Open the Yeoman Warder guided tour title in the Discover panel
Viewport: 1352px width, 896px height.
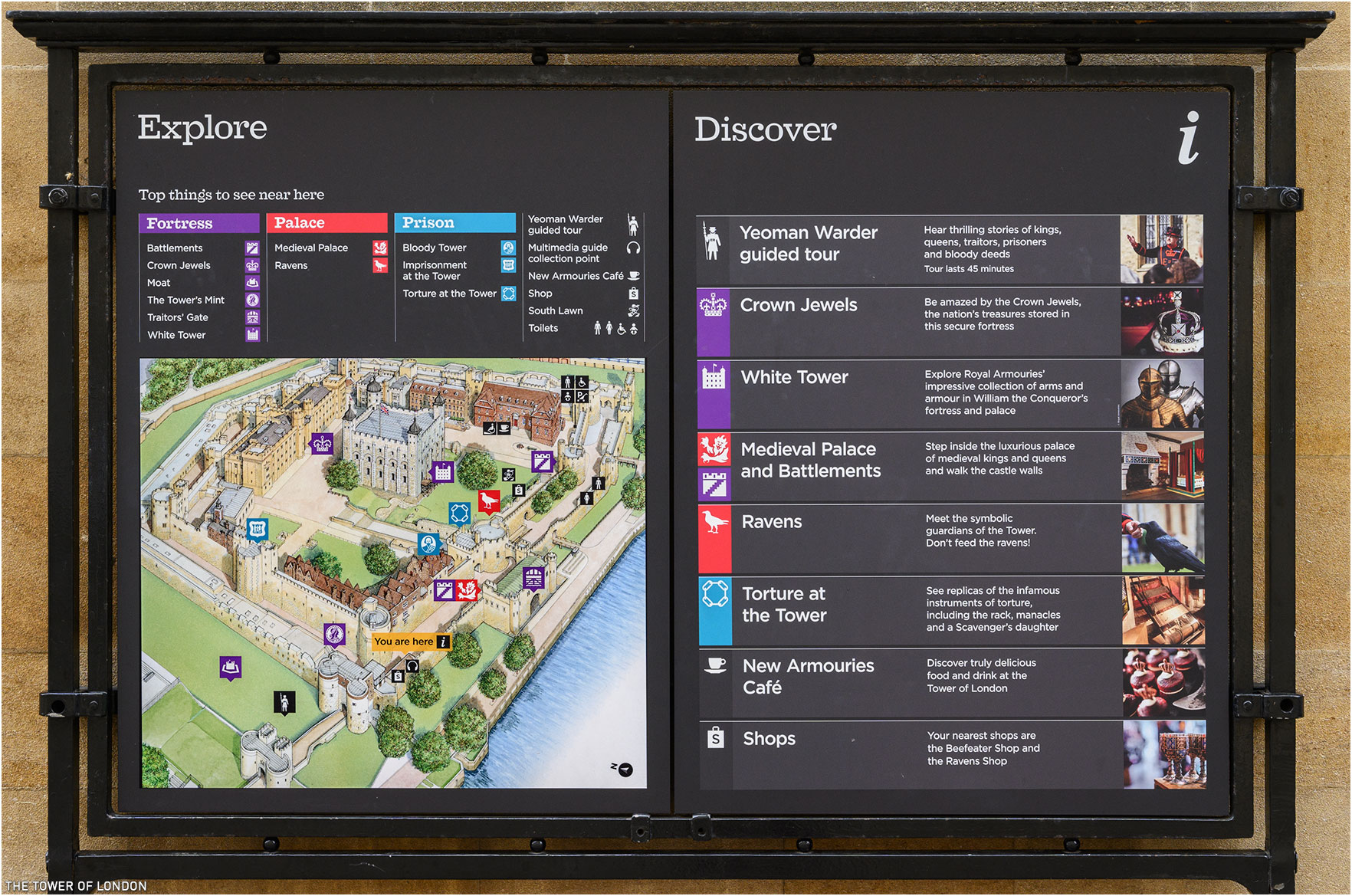(809, 243)
